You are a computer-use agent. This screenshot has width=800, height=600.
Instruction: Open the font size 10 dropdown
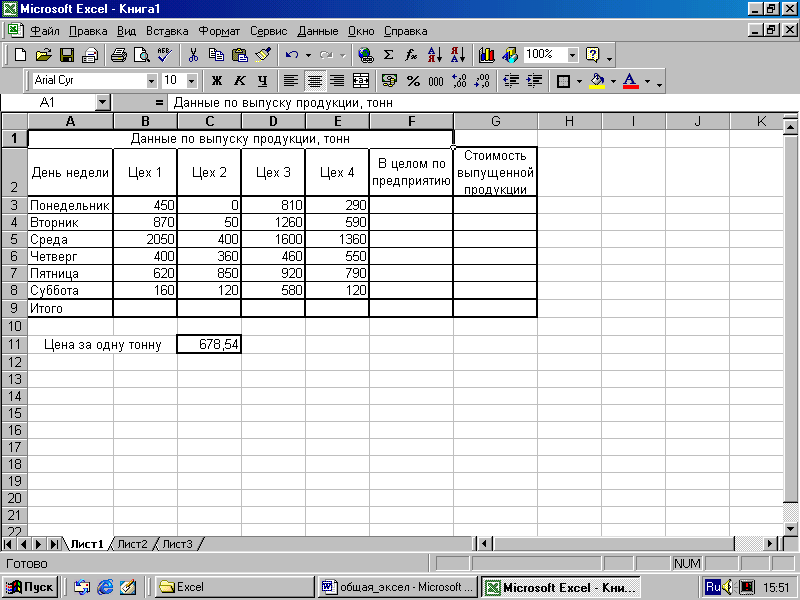[191, 81]
